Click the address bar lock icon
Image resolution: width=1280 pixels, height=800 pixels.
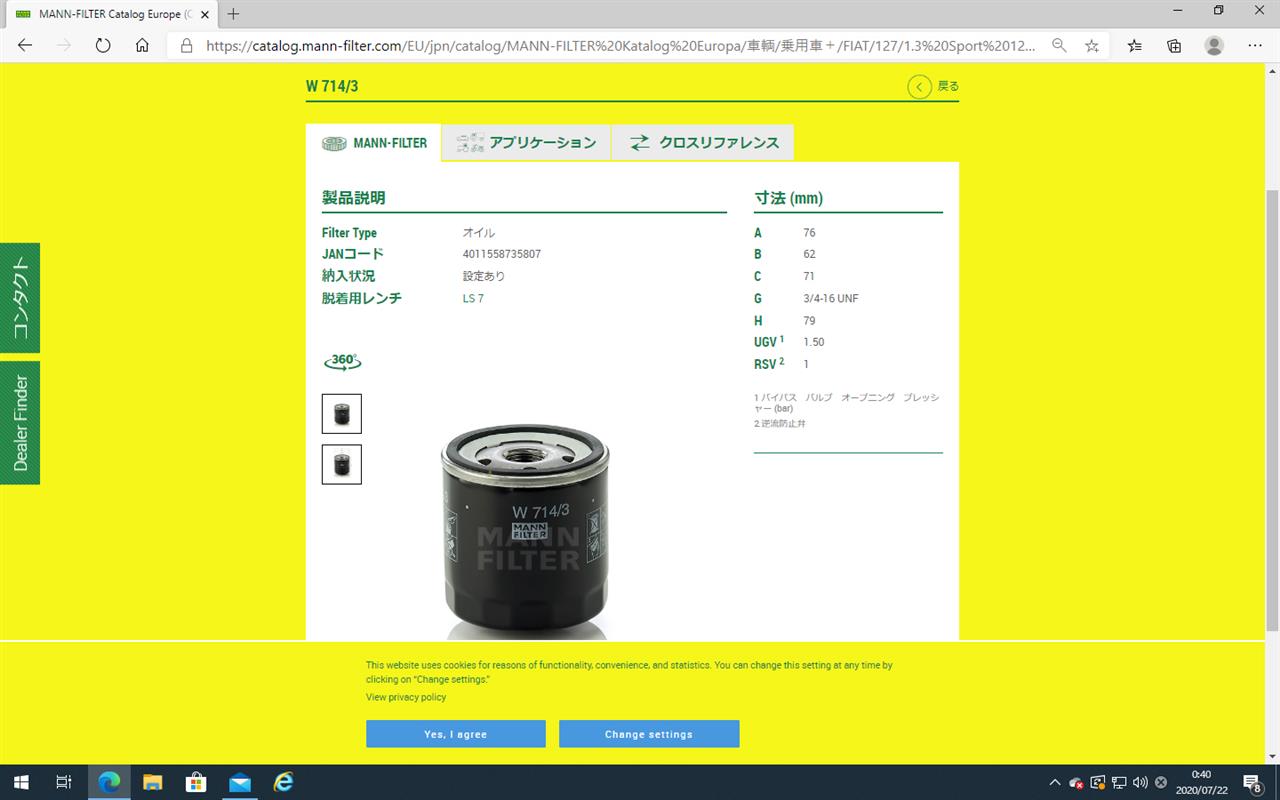pos(186,45)
